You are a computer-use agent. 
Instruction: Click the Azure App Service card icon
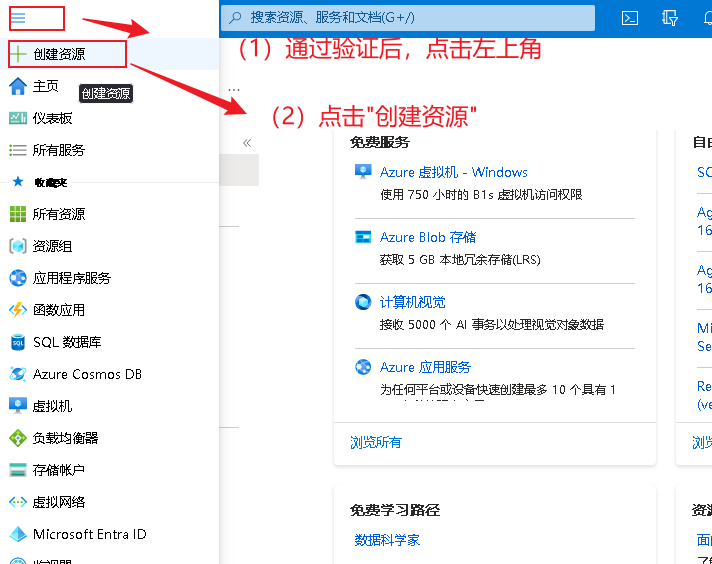pyautogui.click(x=363, y=367)
